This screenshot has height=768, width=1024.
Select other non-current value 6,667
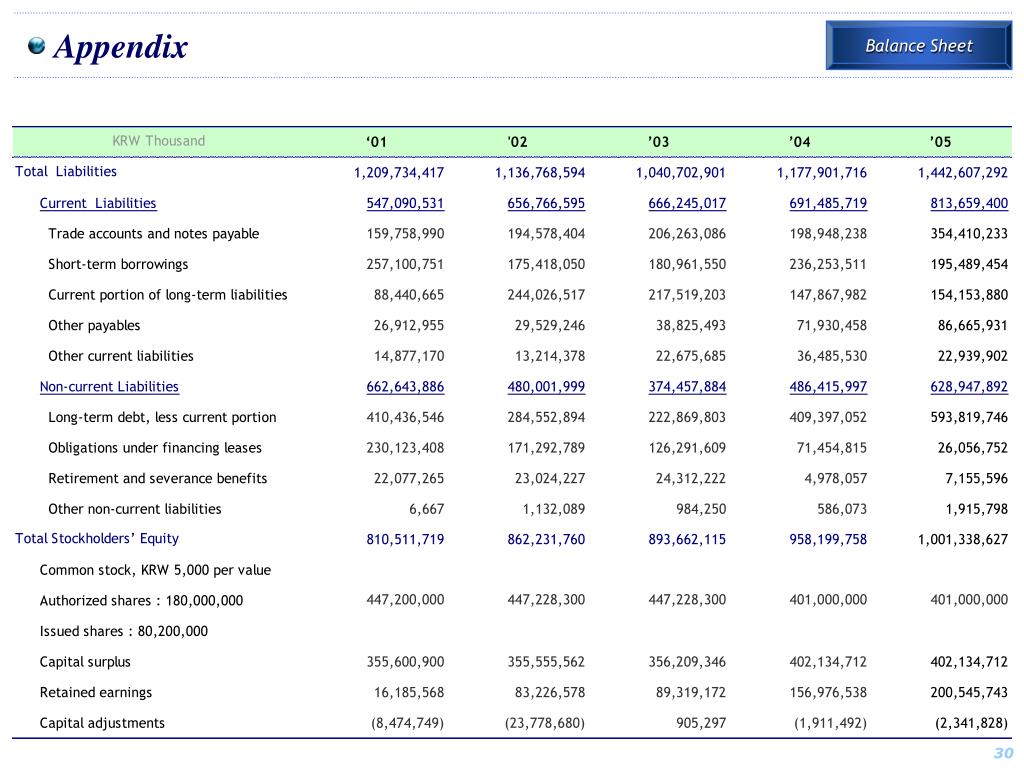click(x=426, y=509)
